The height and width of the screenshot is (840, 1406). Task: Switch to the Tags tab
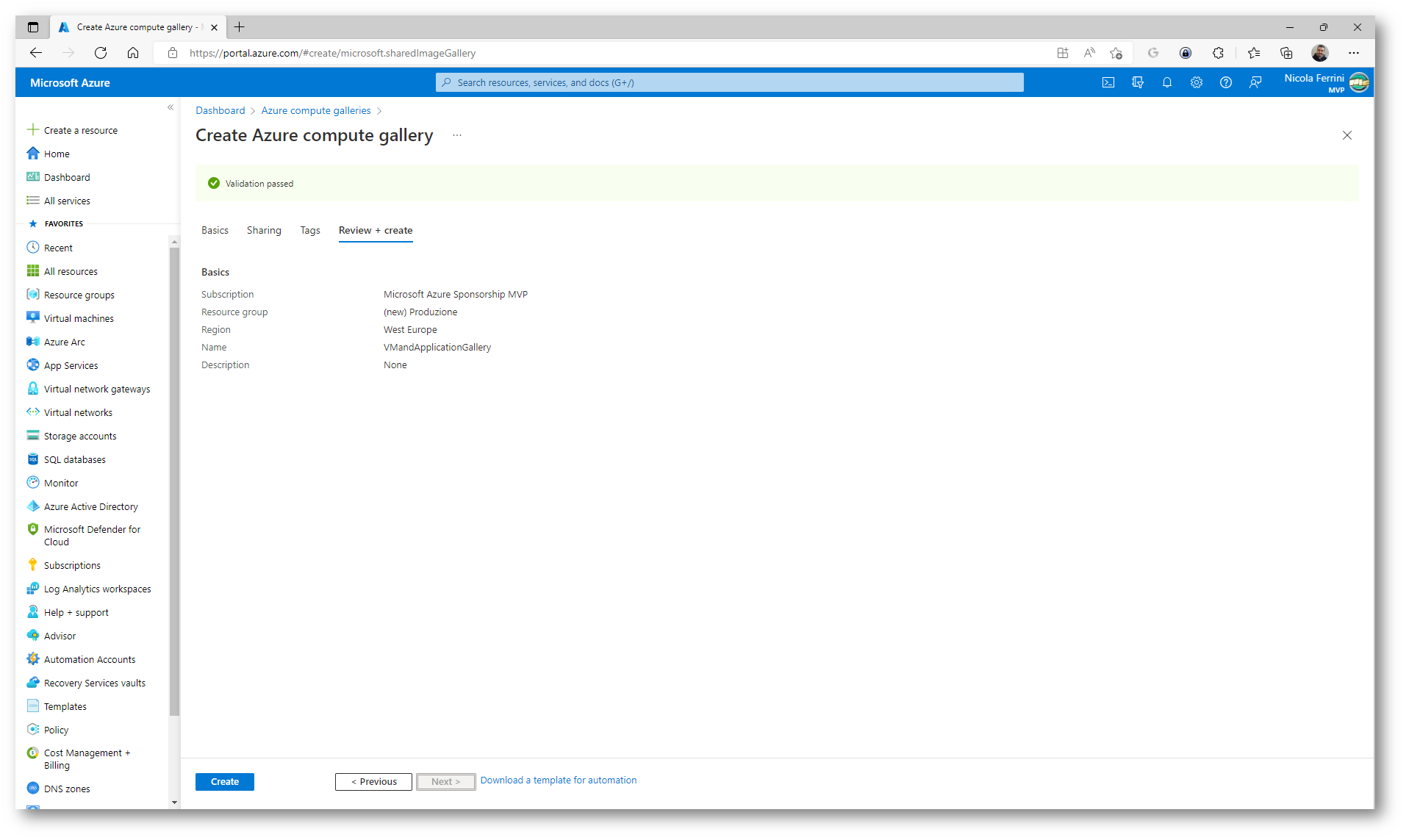(310, 230)
